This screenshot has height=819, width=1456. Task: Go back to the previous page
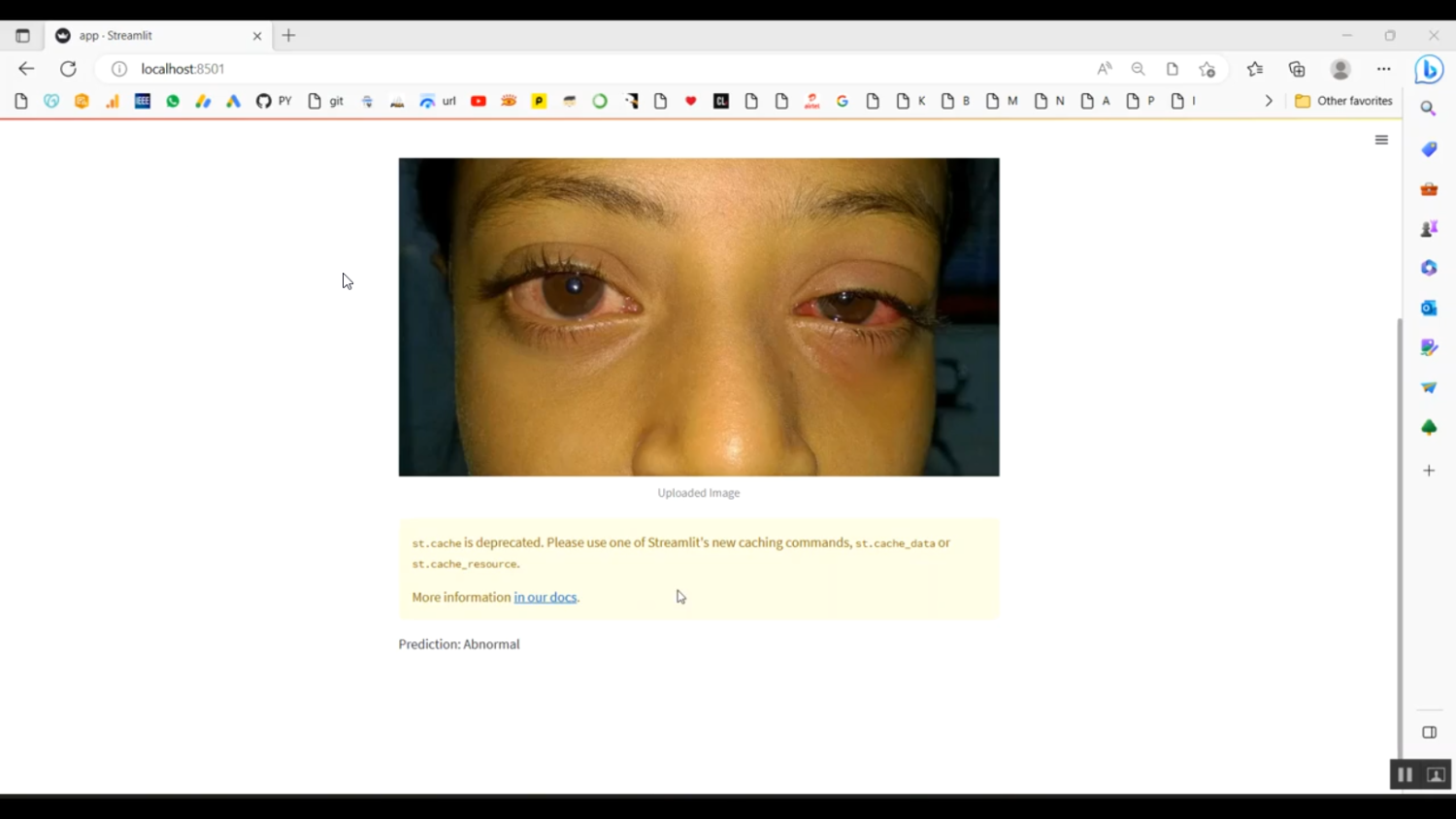(x=26, y=69)
